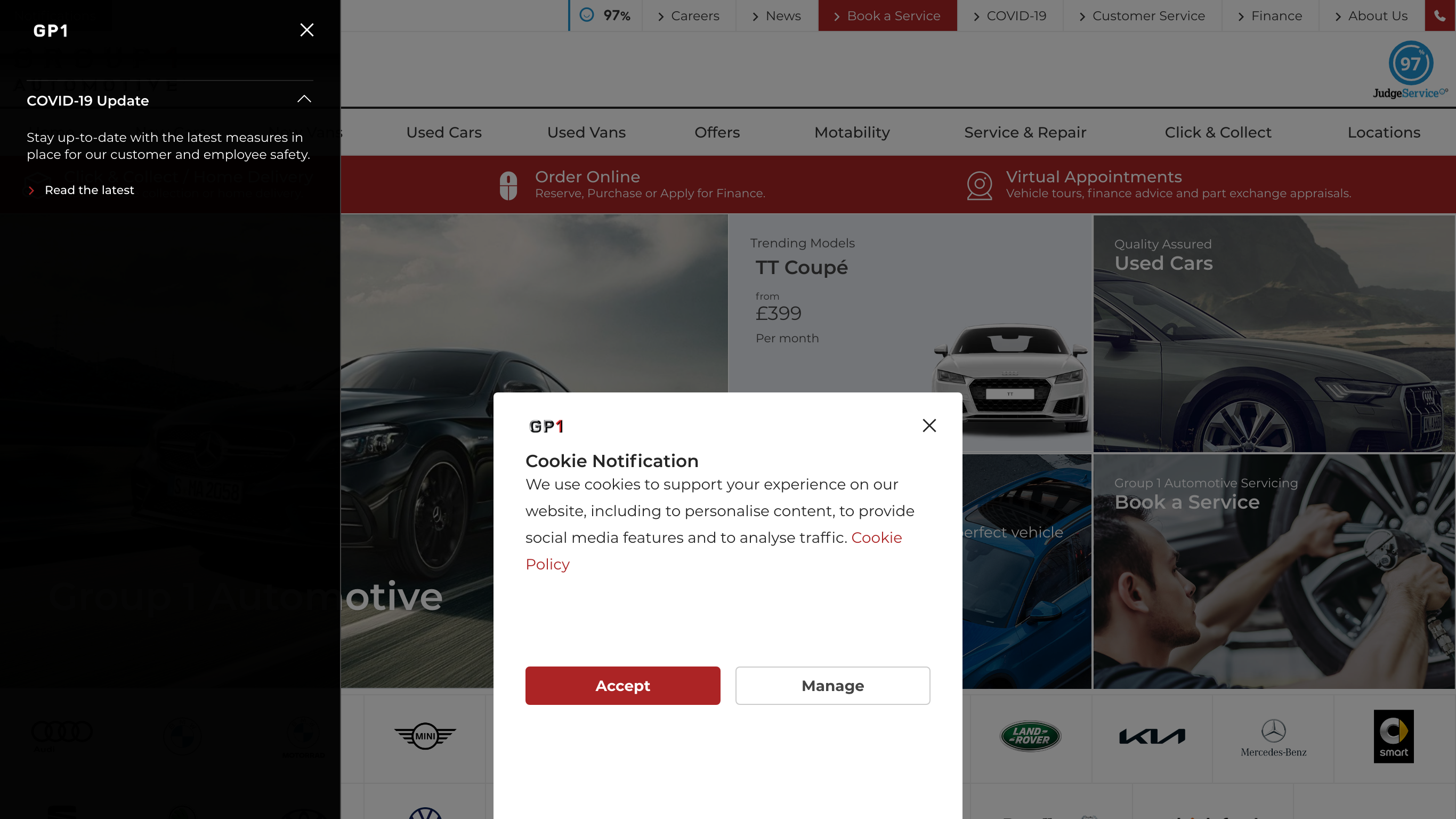This screenshot has height=819, width=1456.
Task: Close the Cookie Notification dialog
Action: click(x=928, y=425)
